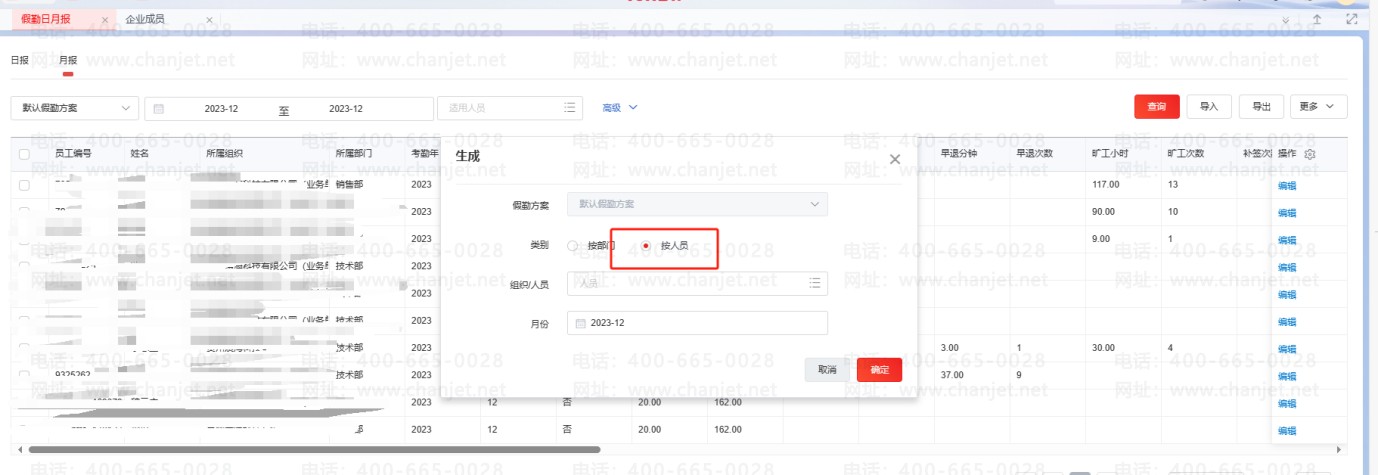Click the 早退分钟 column header
Viewport: 1378px width, 475px height.
(959, 154)
